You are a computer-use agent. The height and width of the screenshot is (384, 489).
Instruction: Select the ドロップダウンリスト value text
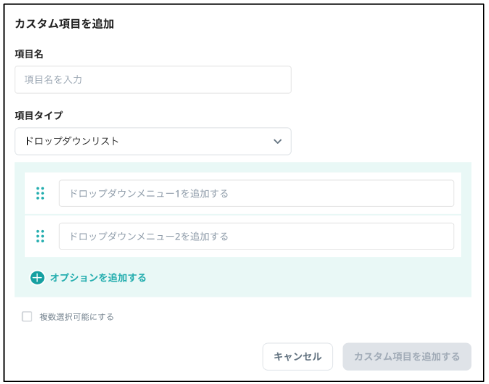coord(72,141)
